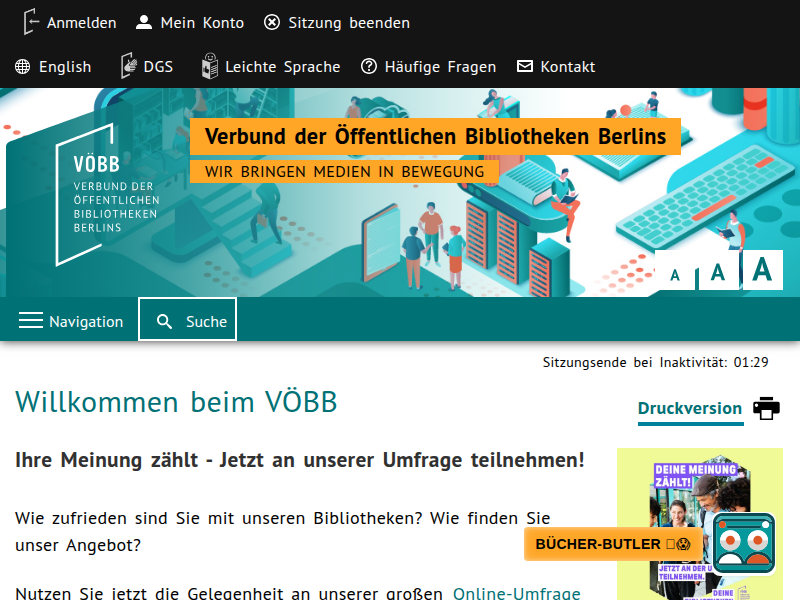This screenshot has width=800, height=600.
Task: Select medium font size A
Action: [718, 272]
